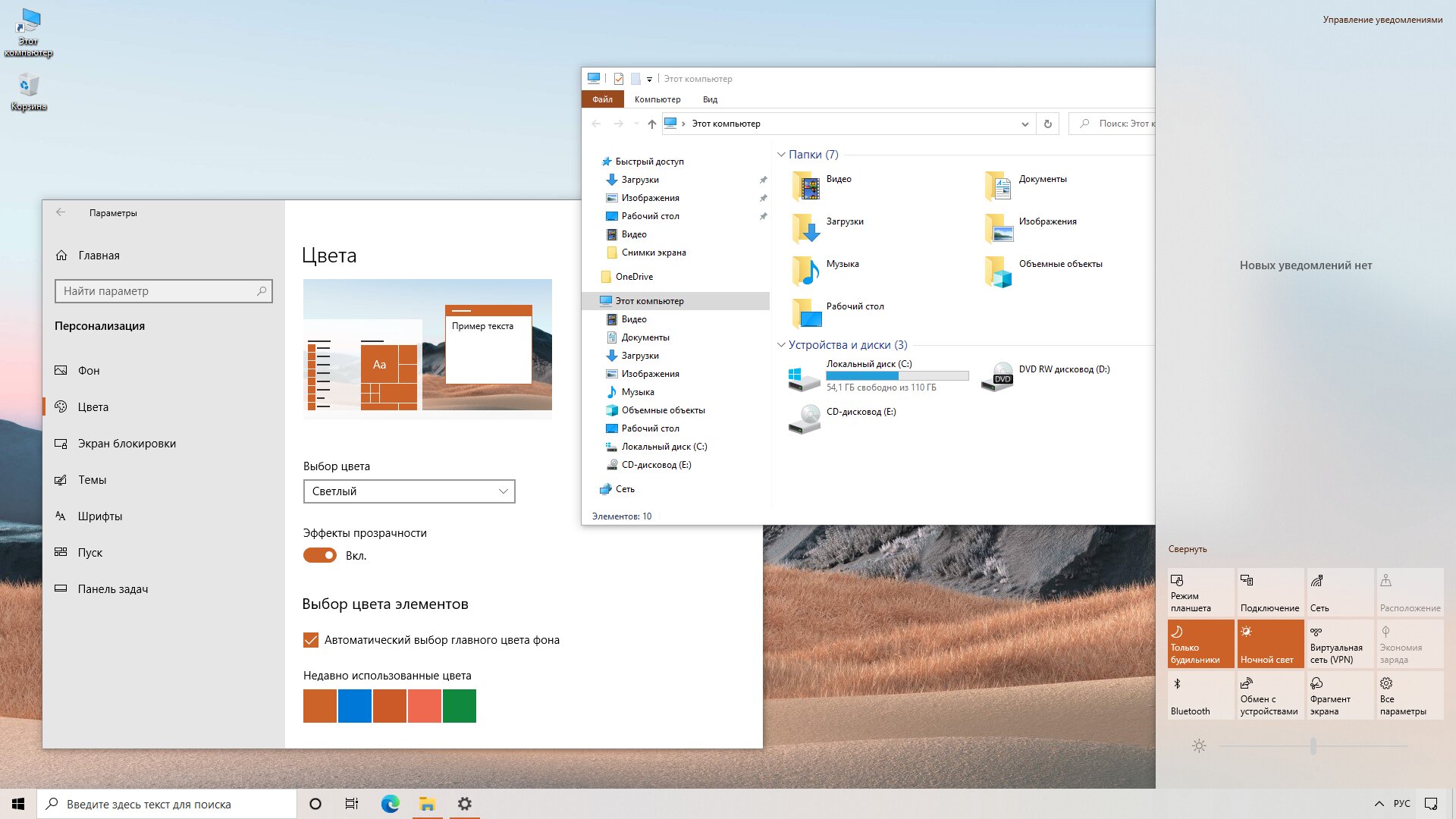The width and height of the screenshot is (1456, 819).
Task: Open the Загрузки folder icon in Папки
Action: click(805, 228)
